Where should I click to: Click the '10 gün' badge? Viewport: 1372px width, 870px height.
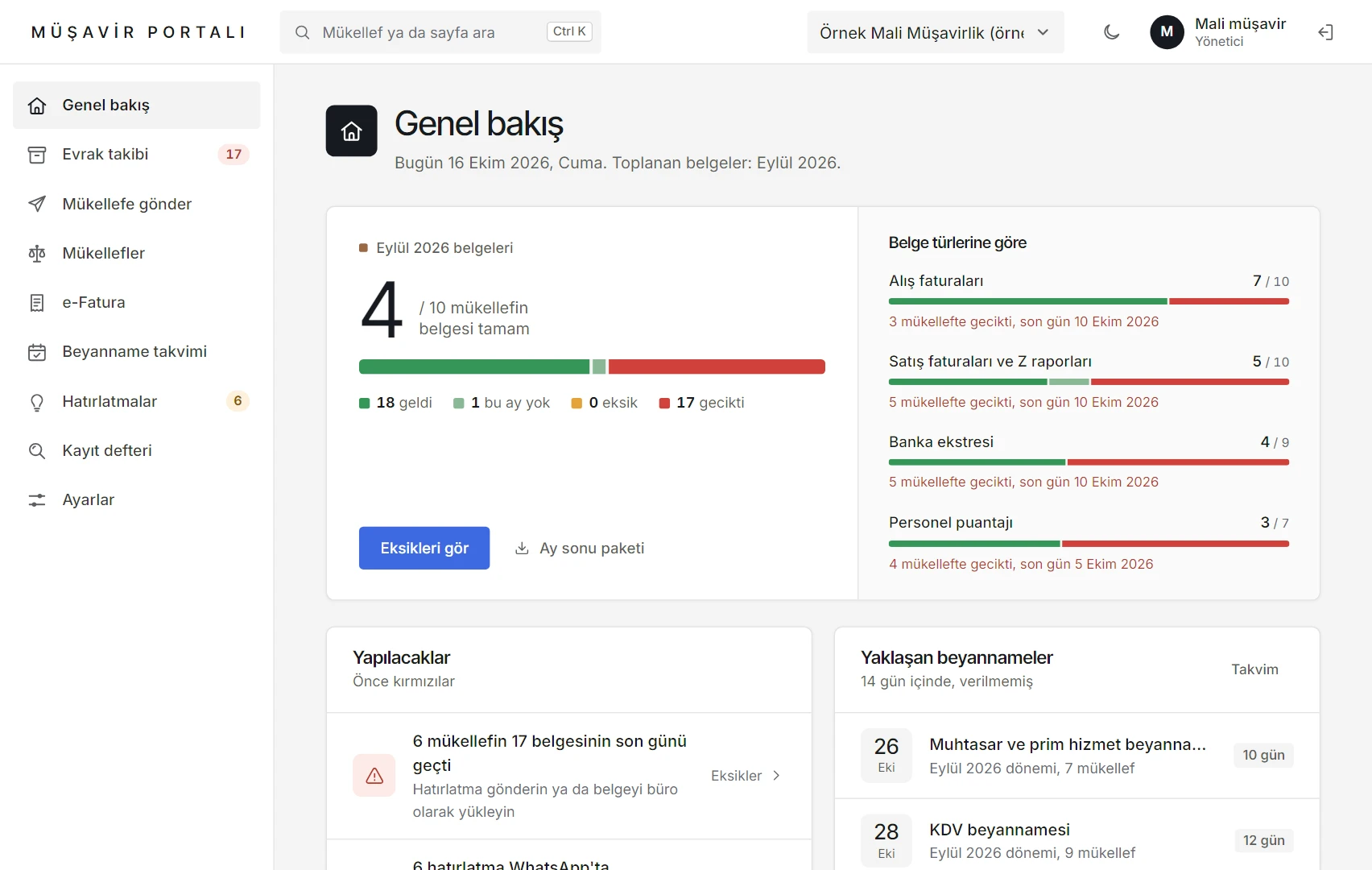[1263, 756]
